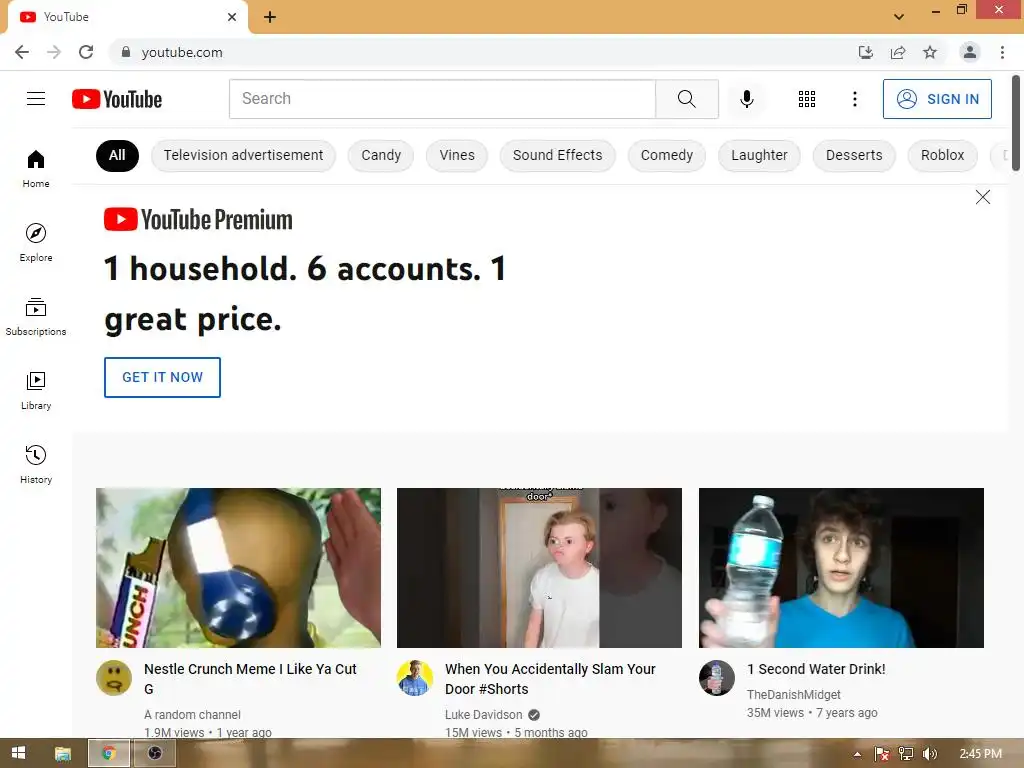Open the hamburger guide menu
Screen dimensions: 1024x768
point(36,99)
